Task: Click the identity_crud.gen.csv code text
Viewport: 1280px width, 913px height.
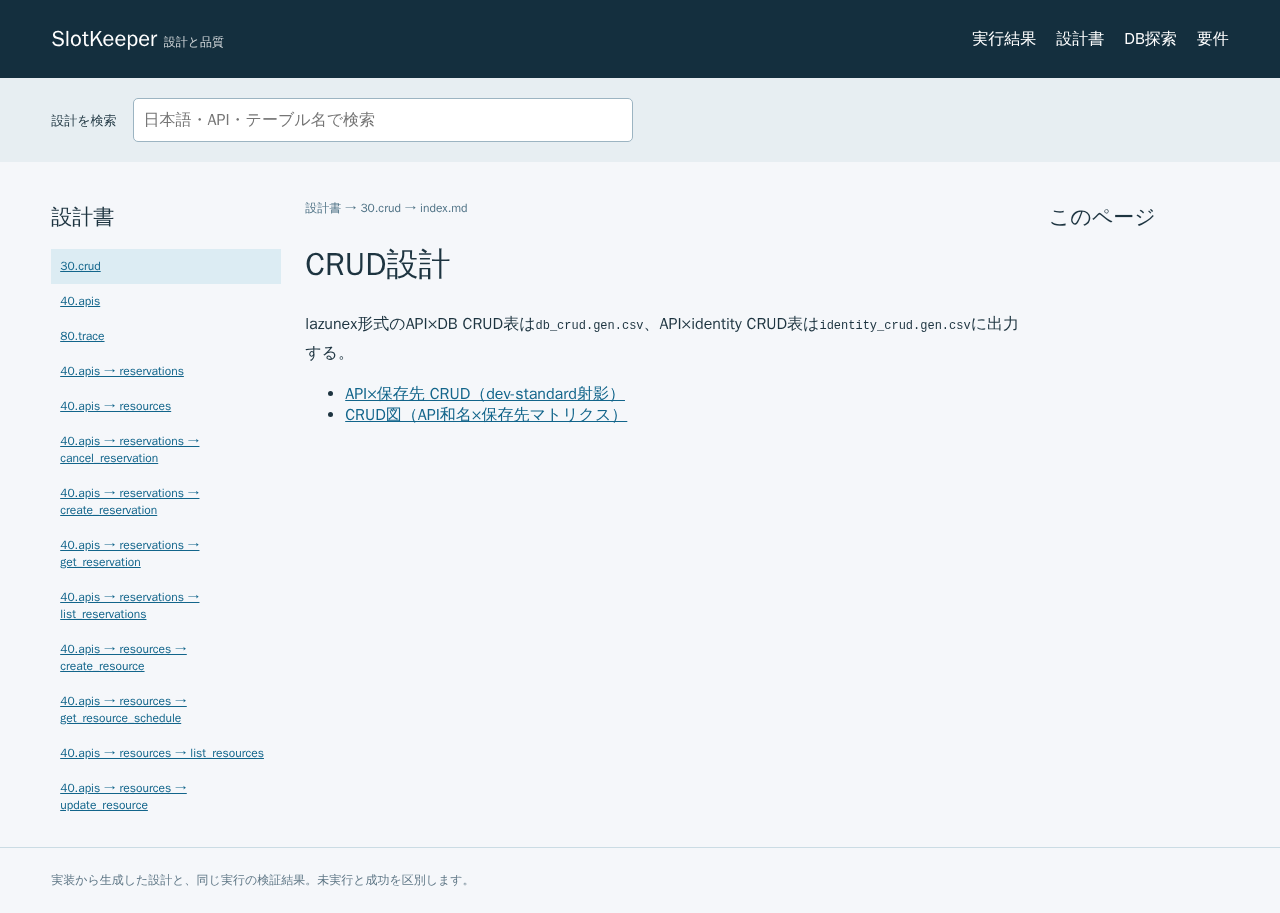Action: click(x=895, y=325)
